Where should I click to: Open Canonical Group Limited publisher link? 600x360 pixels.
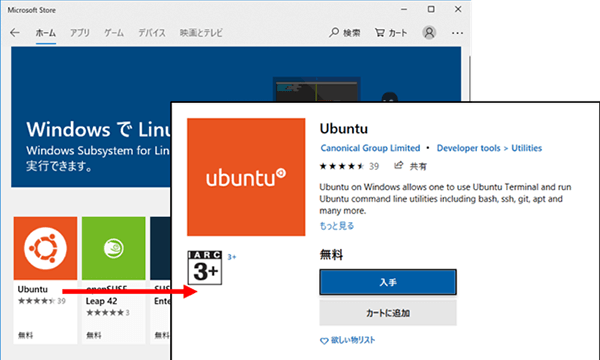[370, 148]
